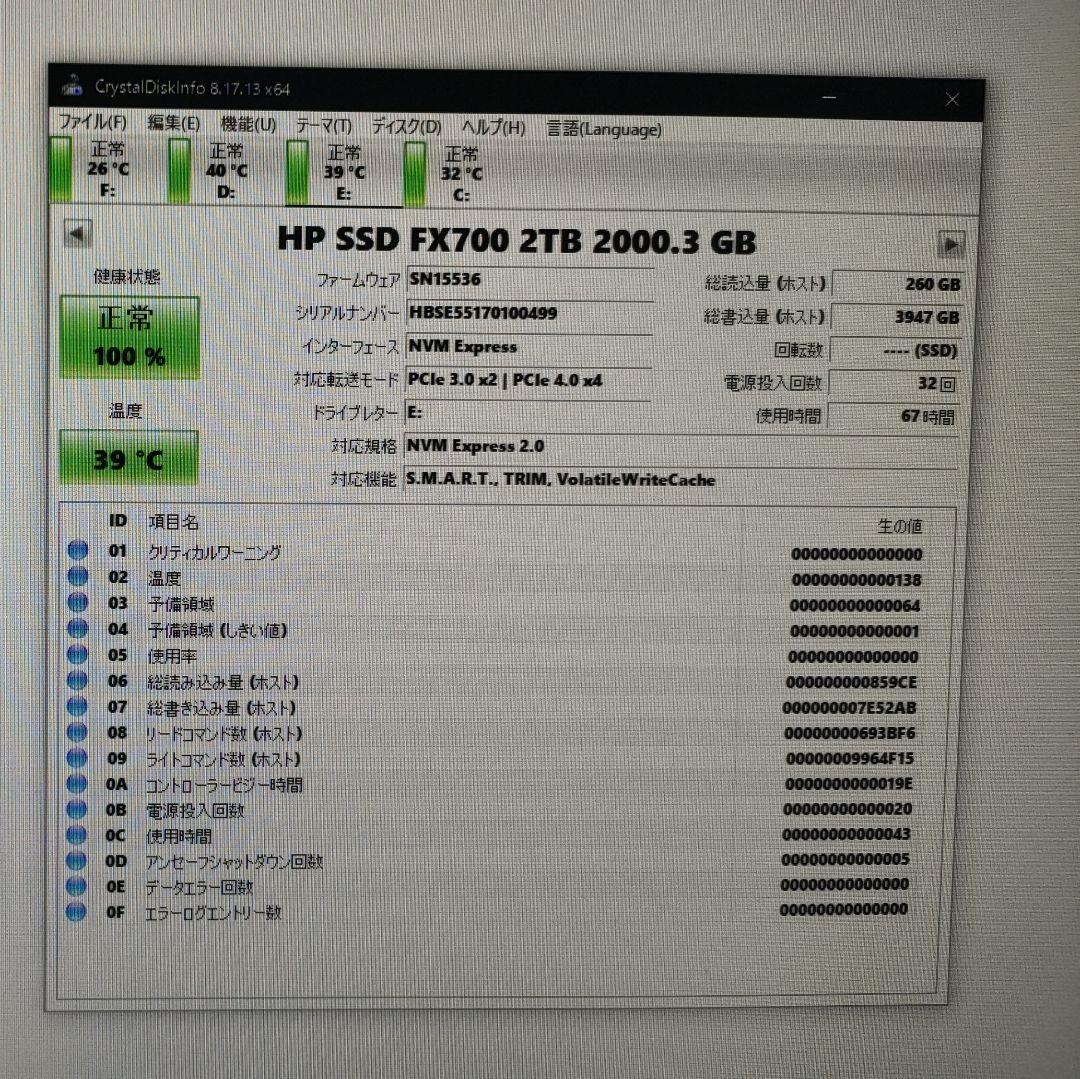Open the ヘルプ(H) menu
The height and width of the screenshot is (1079, 1080).
(492, 128)
